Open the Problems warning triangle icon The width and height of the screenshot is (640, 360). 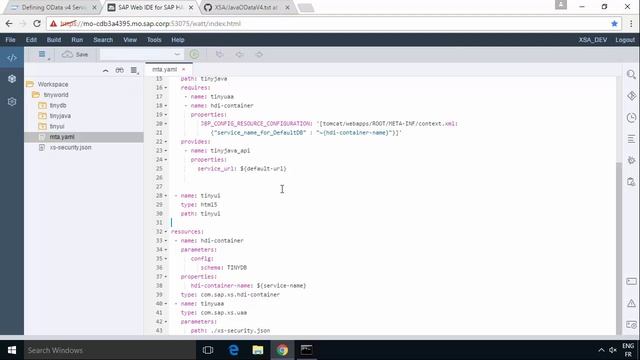tap(631, 303)
